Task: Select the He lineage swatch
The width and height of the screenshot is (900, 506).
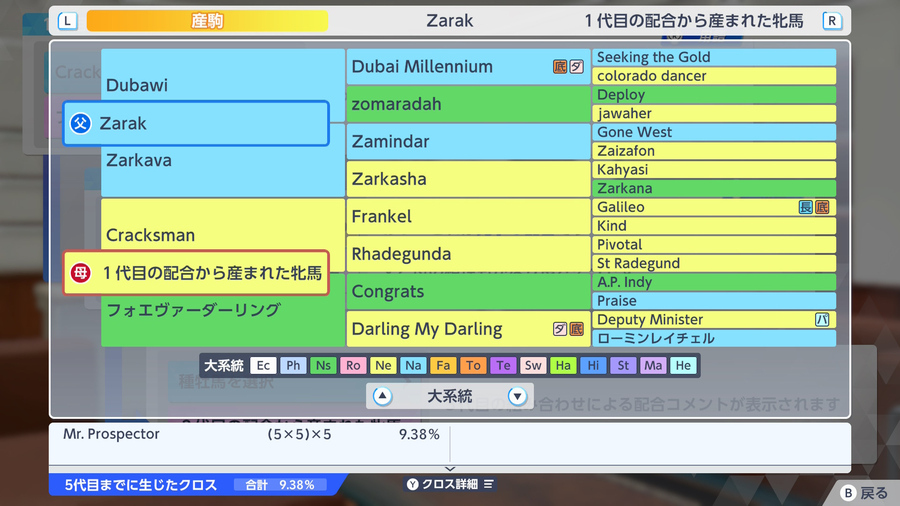Action: 683,365
